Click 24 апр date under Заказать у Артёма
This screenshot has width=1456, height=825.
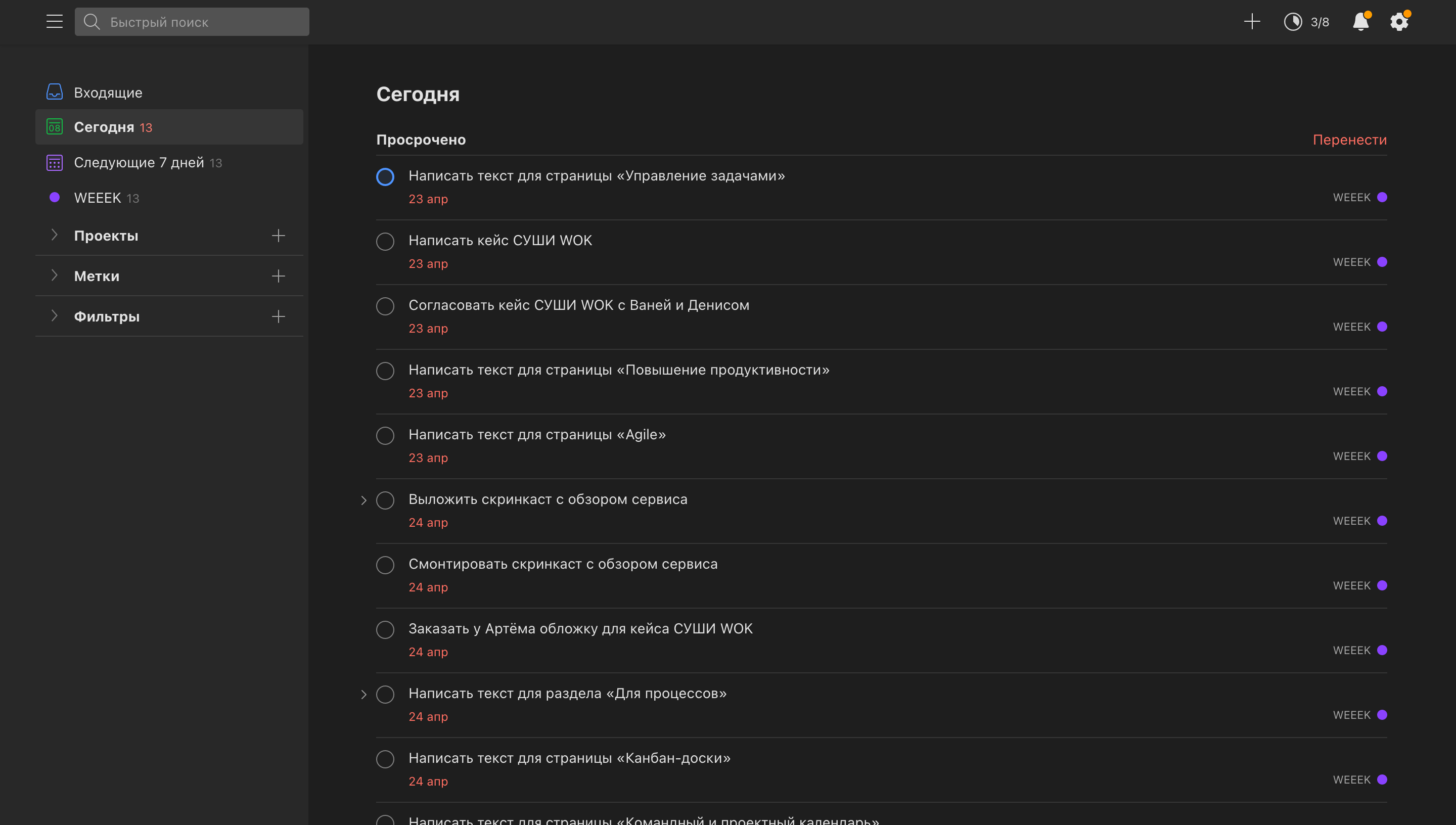coord(428,652)
